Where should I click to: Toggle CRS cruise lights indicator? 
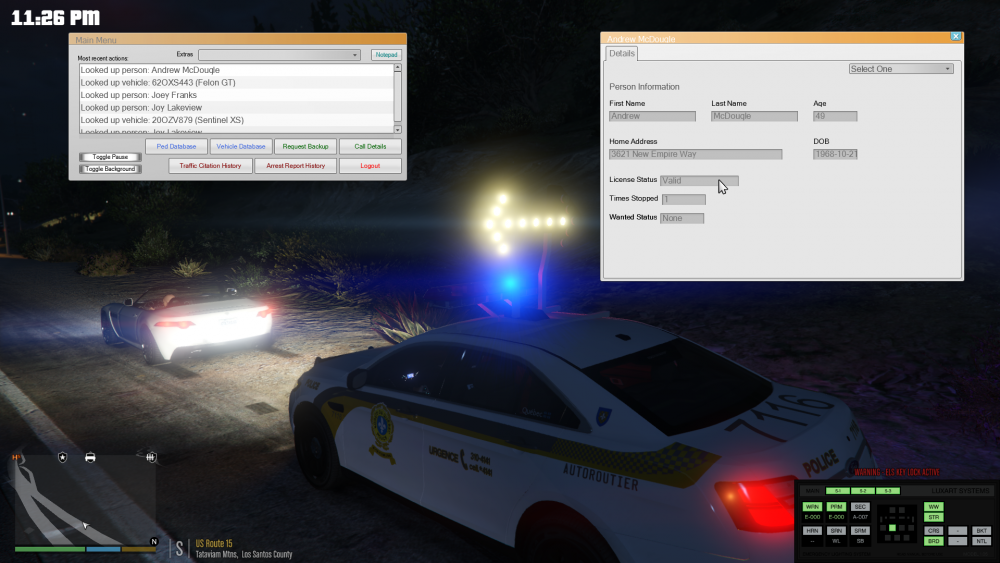(x=934, y=530)
